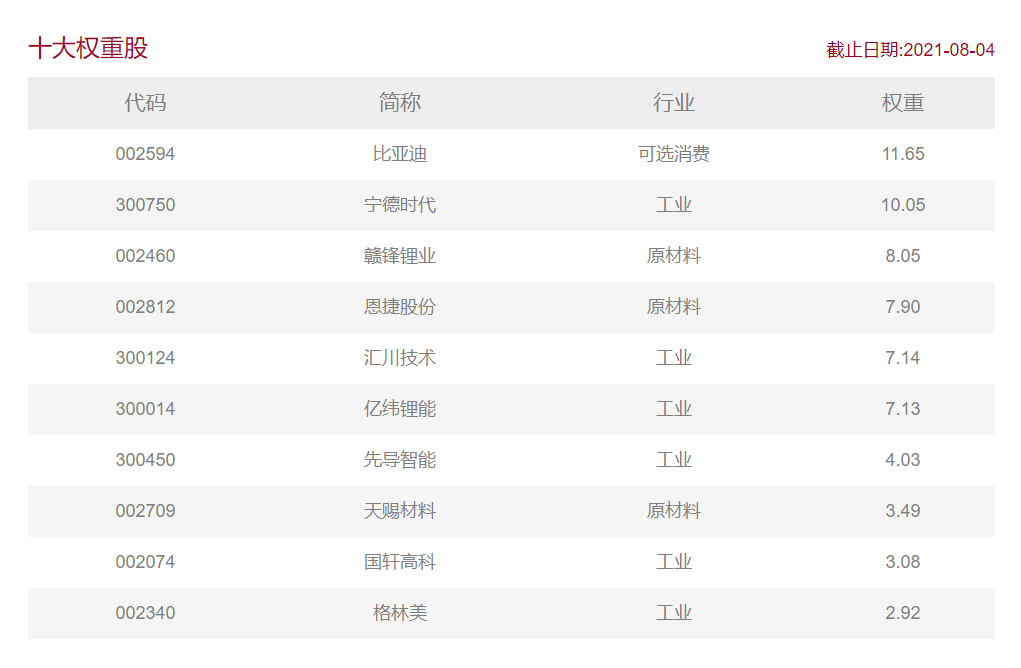This screenshot has width=1021, height=668.
Task: Click 原材料 in the 恩捷股份 row
Action: (674, 307)
